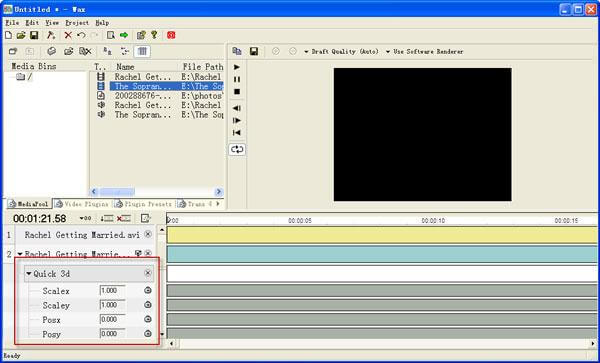
Task: Open project properties page icon
Action: coord(111,35)
